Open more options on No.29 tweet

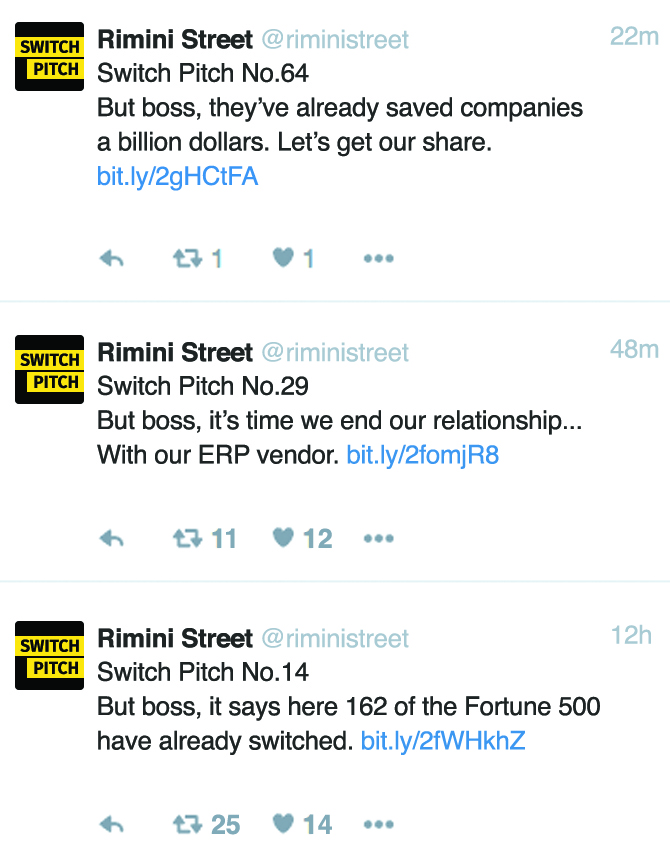pos(379,538)
